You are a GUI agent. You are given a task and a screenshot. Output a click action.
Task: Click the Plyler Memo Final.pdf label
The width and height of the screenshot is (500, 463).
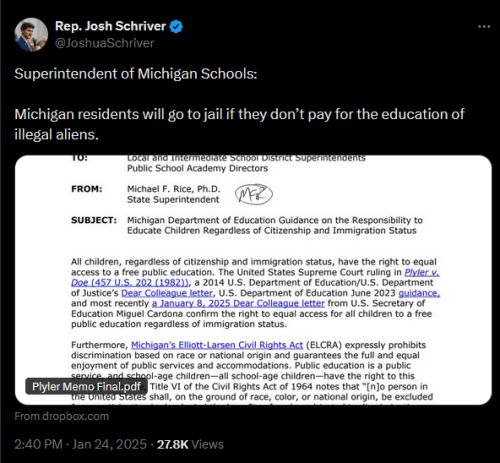coord(86,387)
